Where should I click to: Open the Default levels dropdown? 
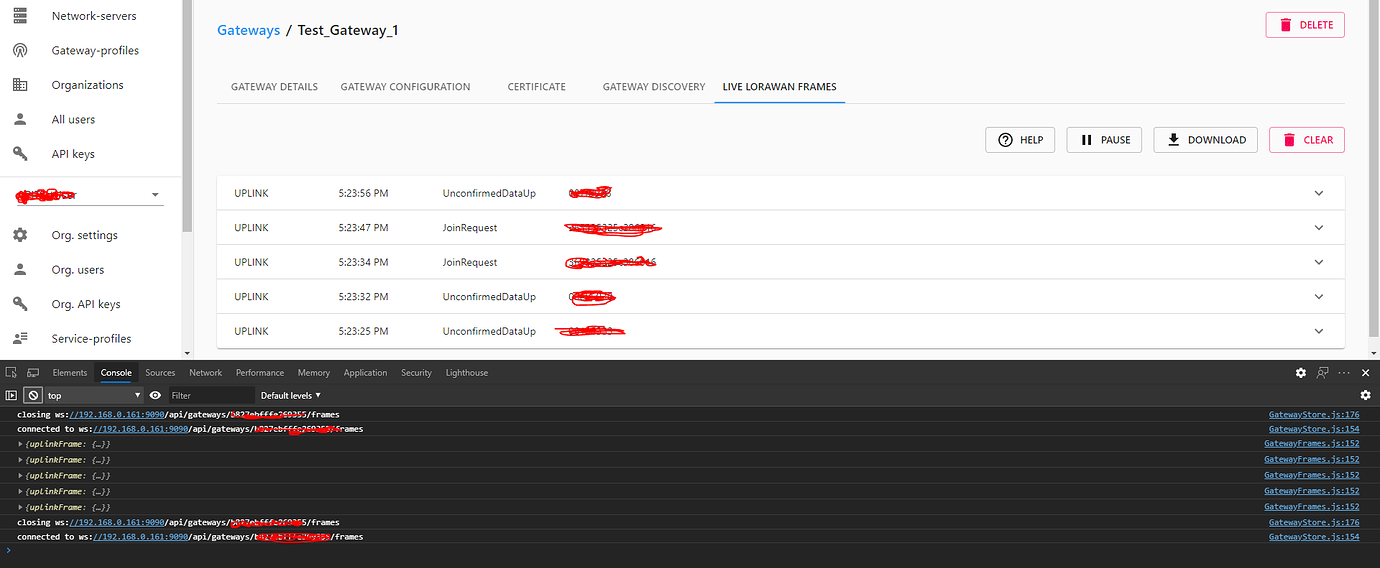tap(291, 395)
